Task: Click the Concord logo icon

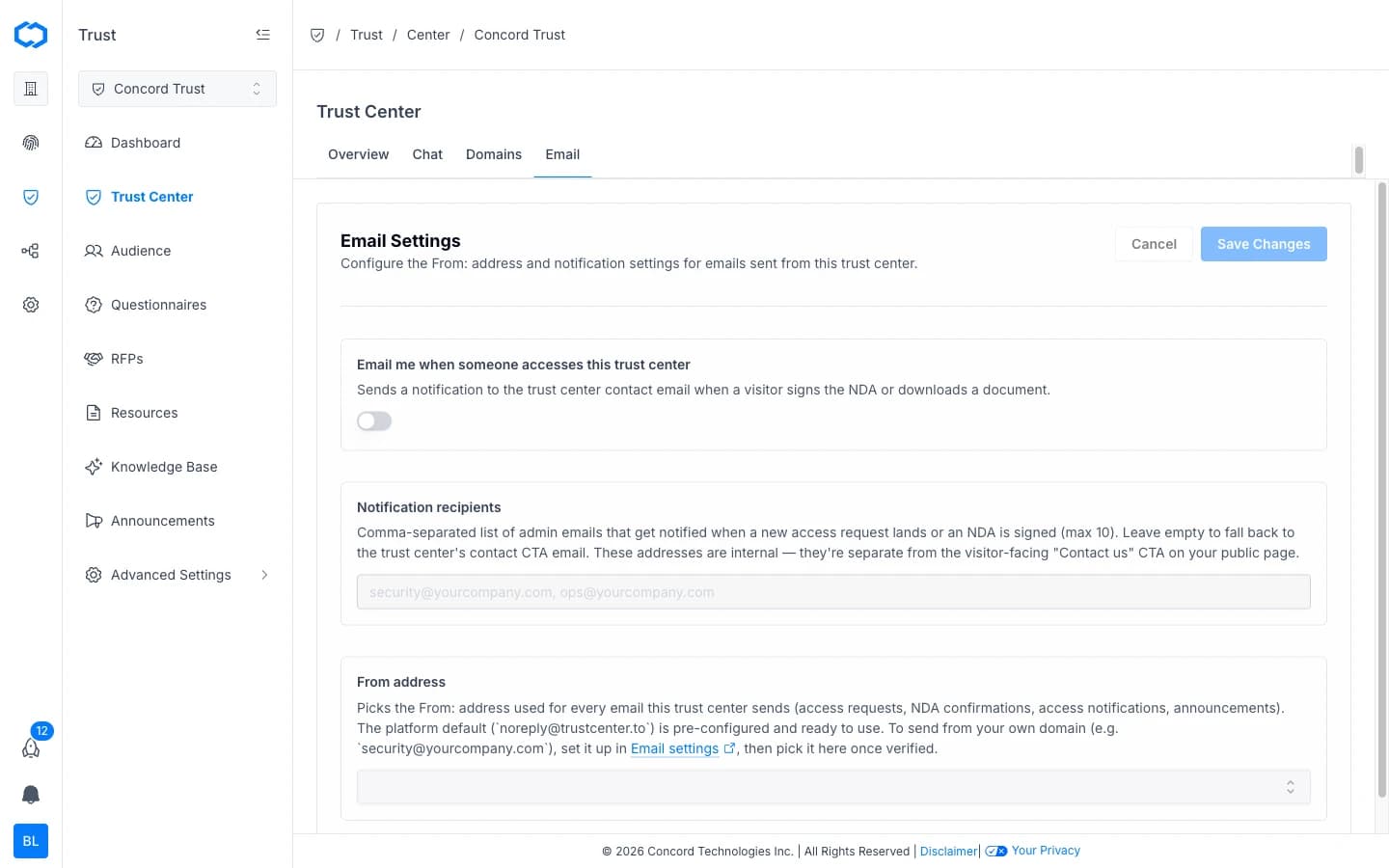Action: [x=31, y=35]
